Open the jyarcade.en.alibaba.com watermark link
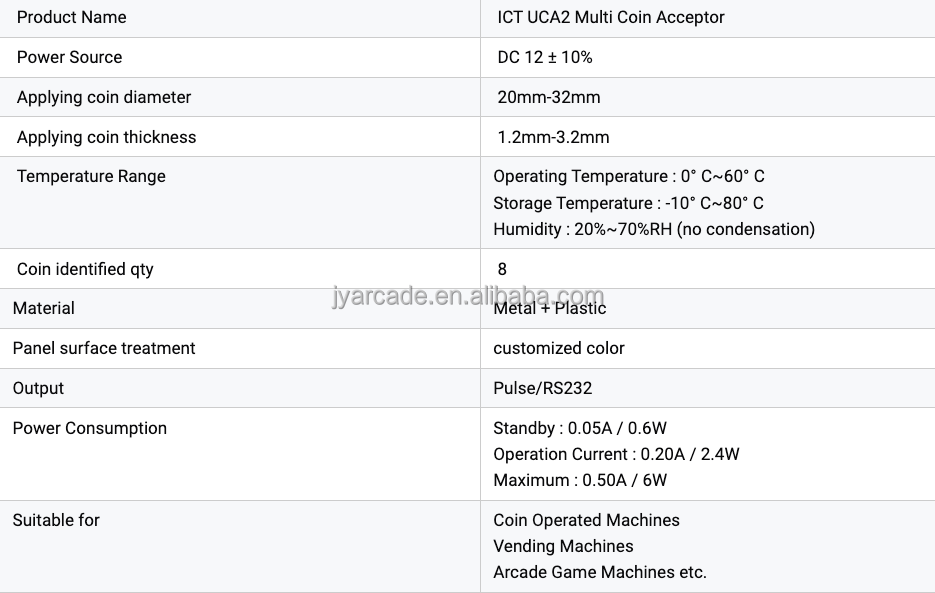 (468, 296)
